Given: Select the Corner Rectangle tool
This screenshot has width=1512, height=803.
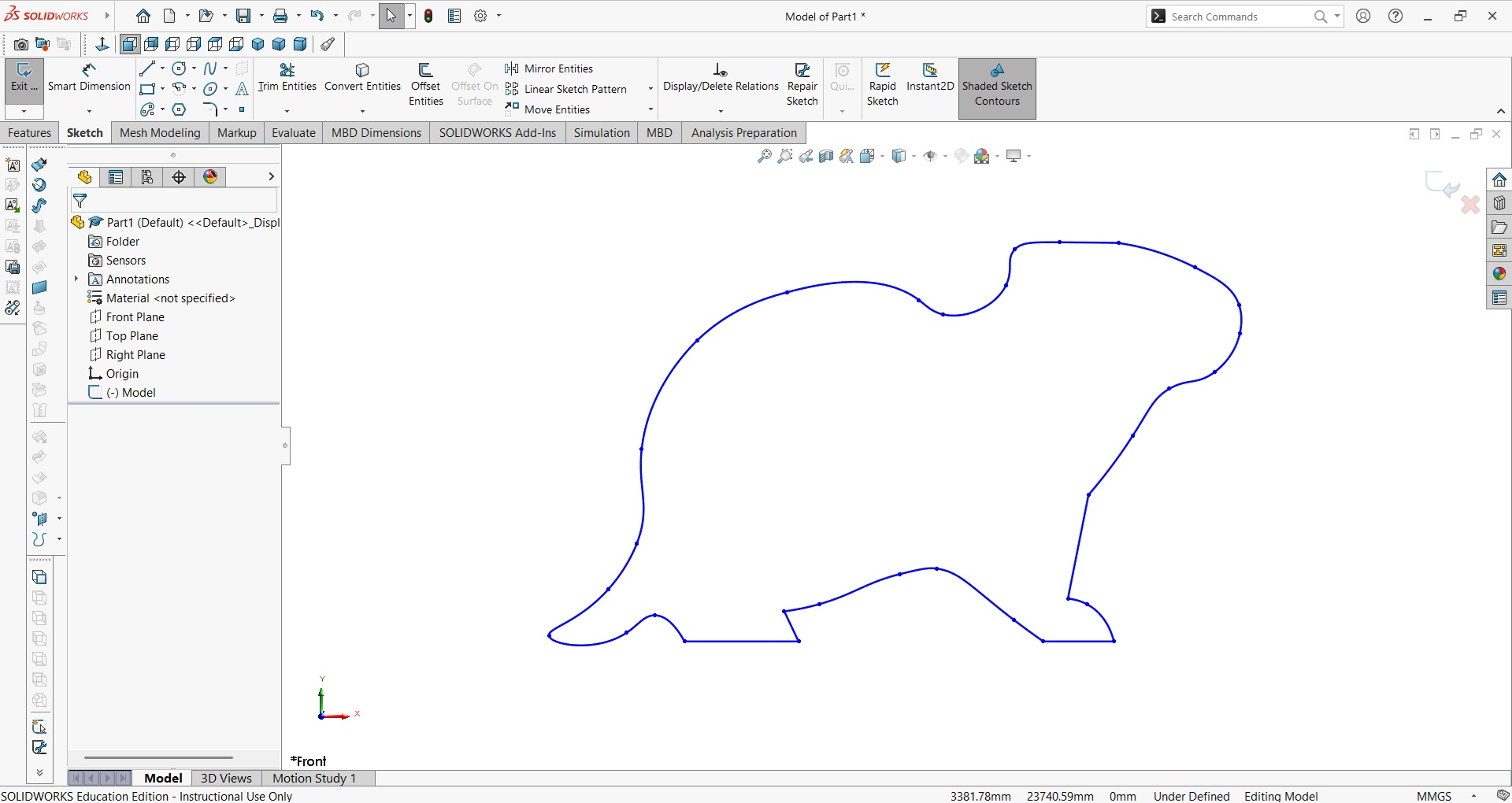Looking at the screenshot, I should pyautogui.click(x=147, y=89).
